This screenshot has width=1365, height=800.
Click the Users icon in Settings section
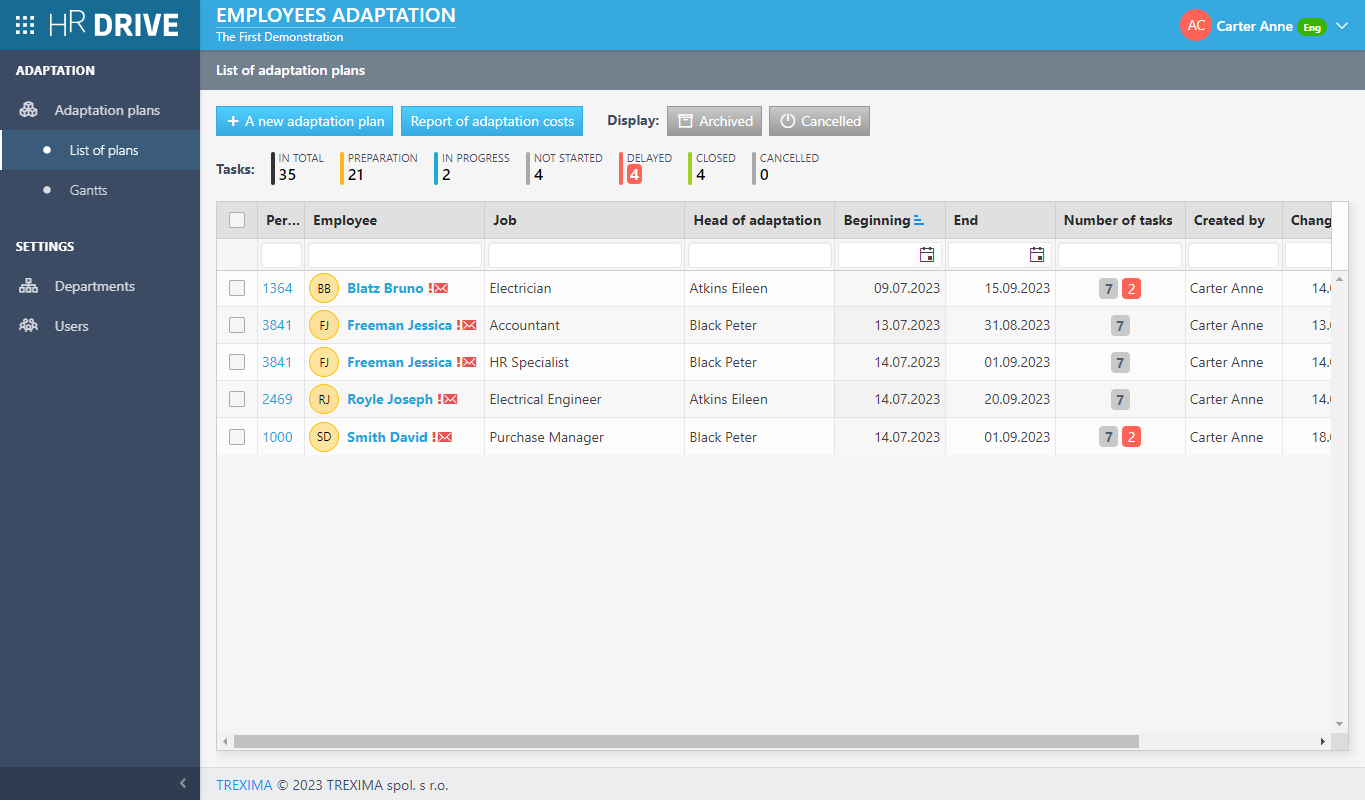point(27,325)
